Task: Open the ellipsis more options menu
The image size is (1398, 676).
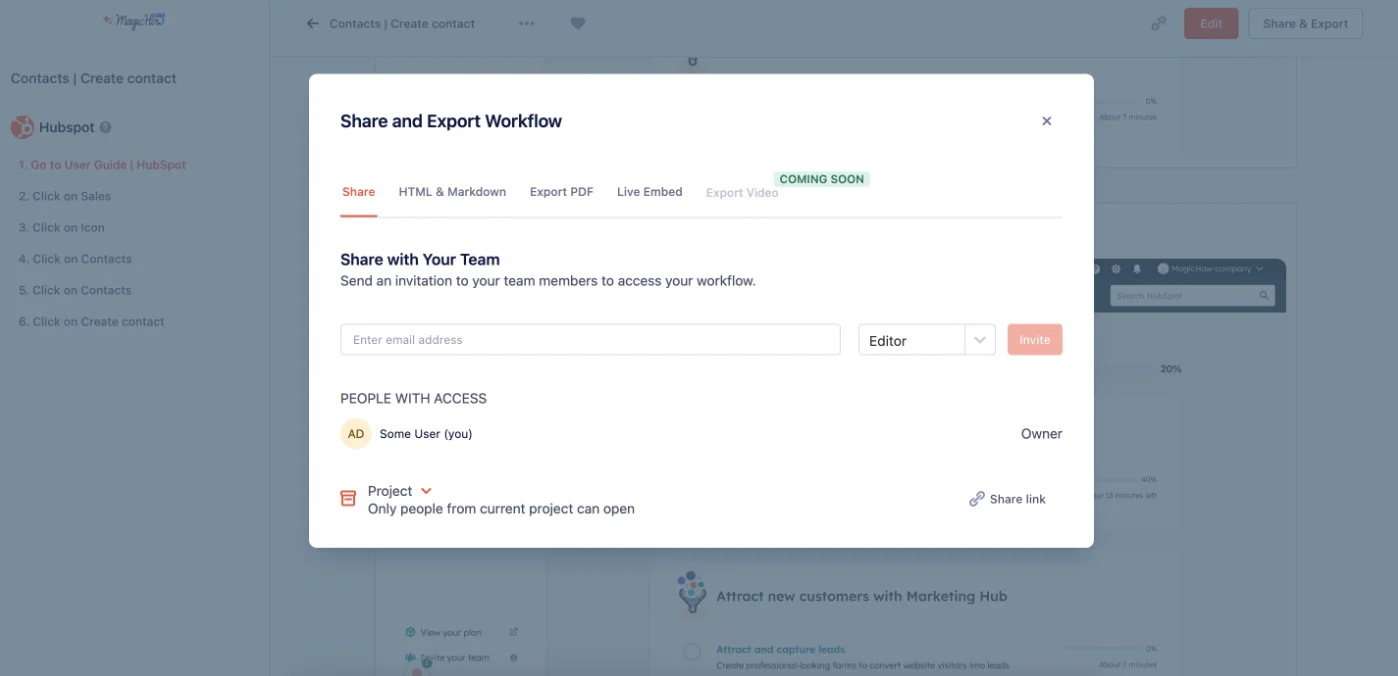Action: tap(527, 23)
